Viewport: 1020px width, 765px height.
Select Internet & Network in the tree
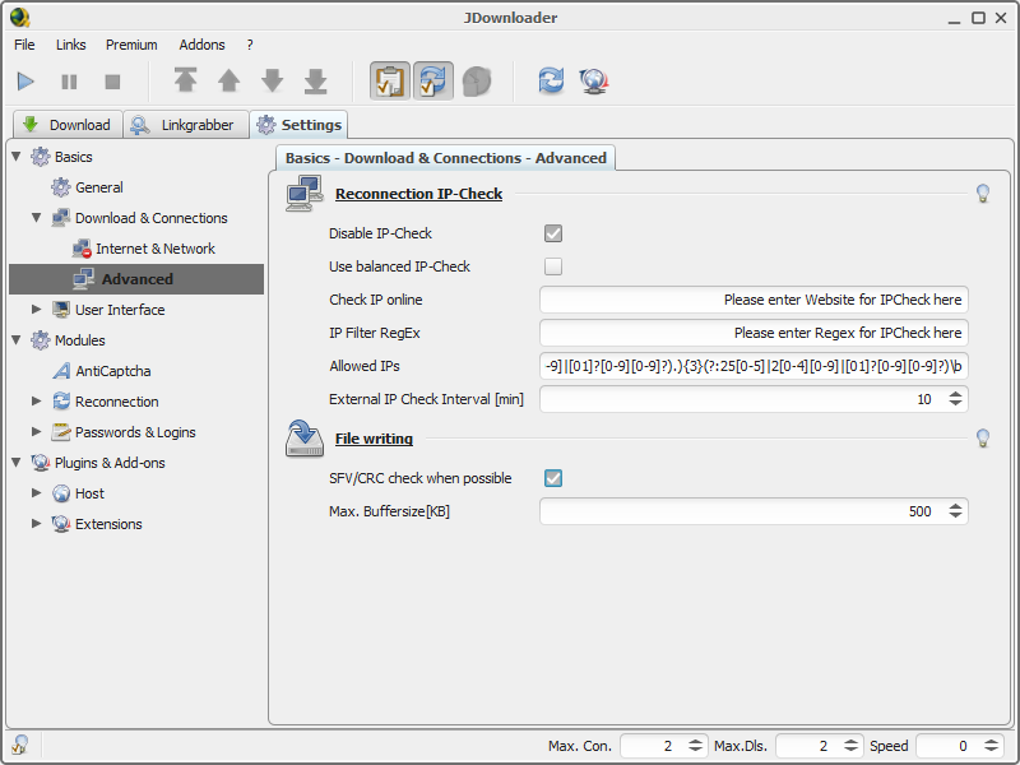(x=155, y=248)
